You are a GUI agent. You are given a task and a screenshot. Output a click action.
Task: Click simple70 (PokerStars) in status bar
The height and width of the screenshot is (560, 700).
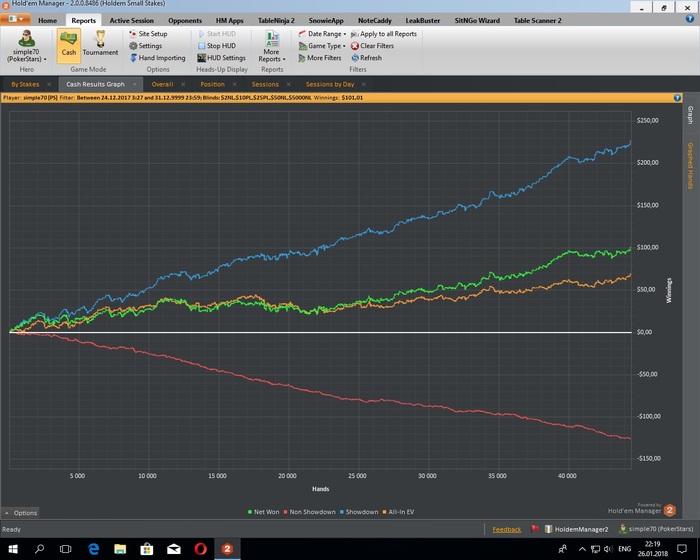tap(656, 529)
